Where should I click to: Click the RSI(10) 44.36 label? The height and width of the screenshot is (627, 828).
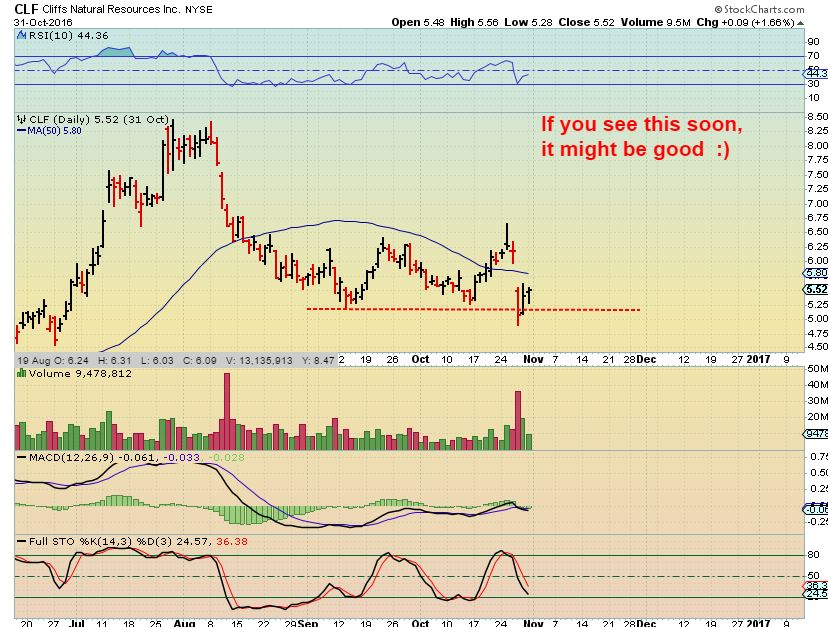click(69, 35)
